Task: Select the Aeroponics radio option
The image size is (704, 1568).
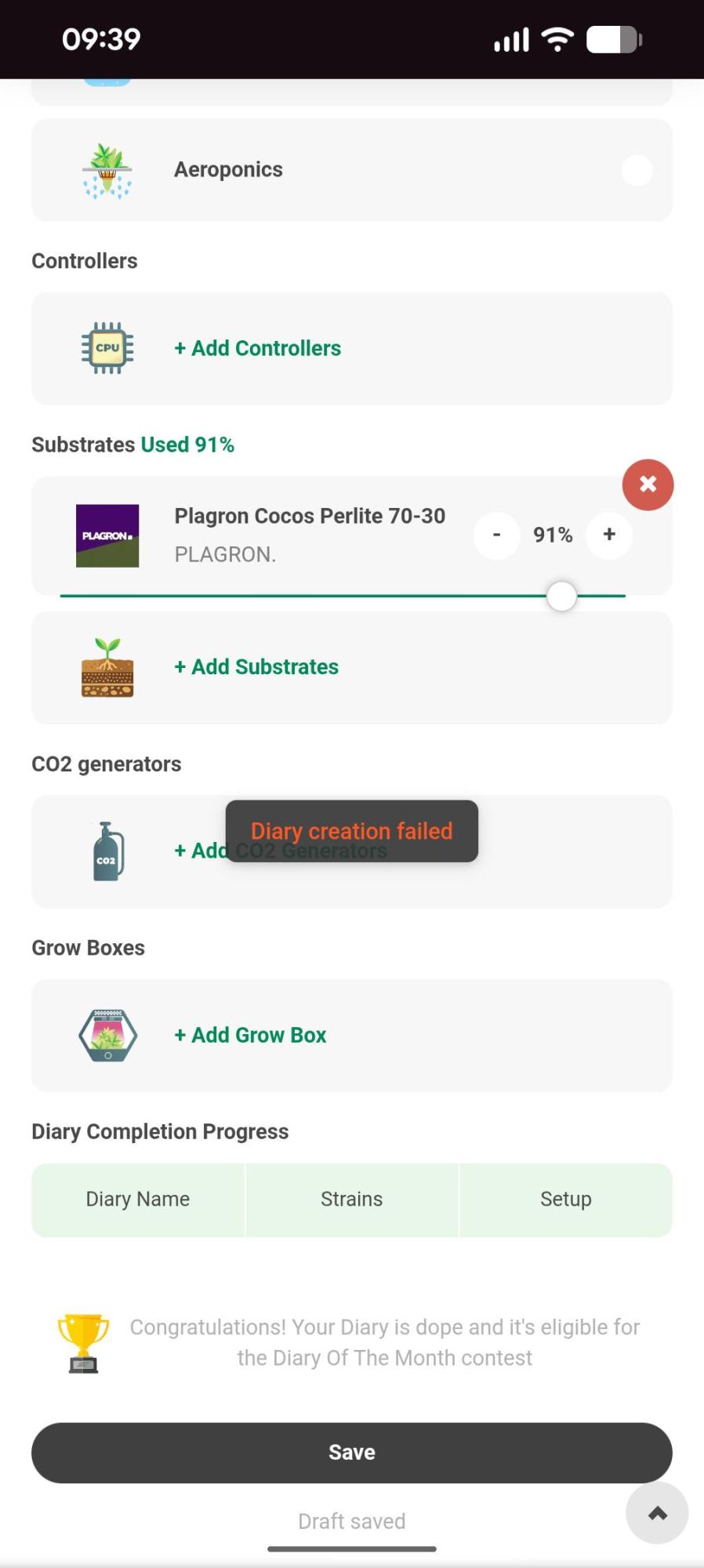Action: point(637,170)
